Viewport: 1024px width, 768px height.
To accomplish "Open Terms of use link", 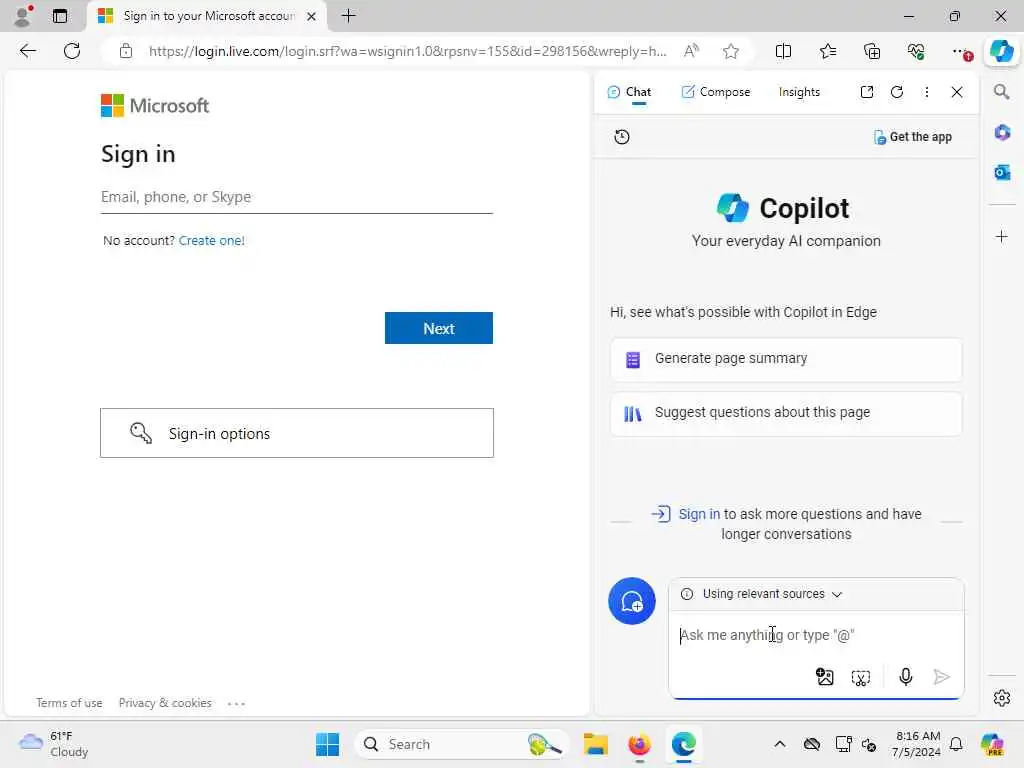I will [69, 703].
